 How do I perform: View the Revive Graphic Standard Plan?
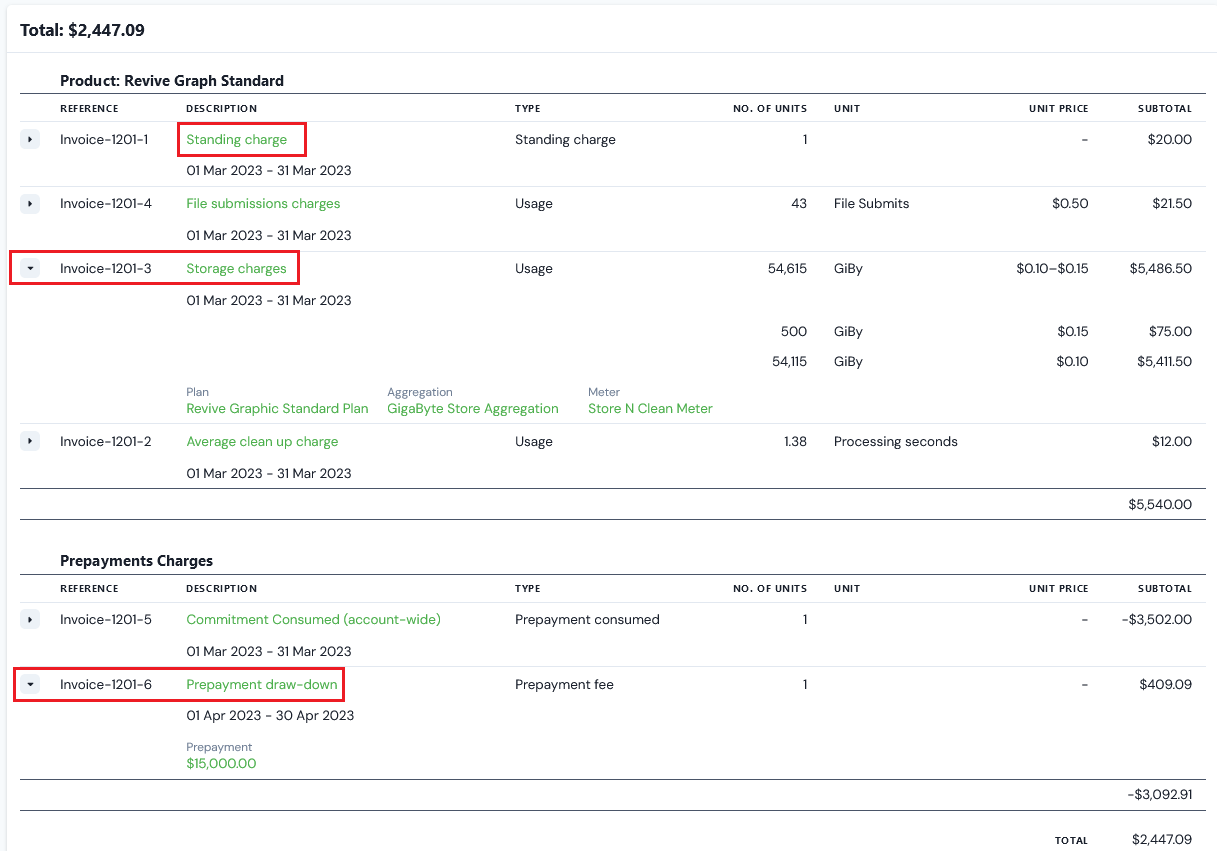point(277,408)
